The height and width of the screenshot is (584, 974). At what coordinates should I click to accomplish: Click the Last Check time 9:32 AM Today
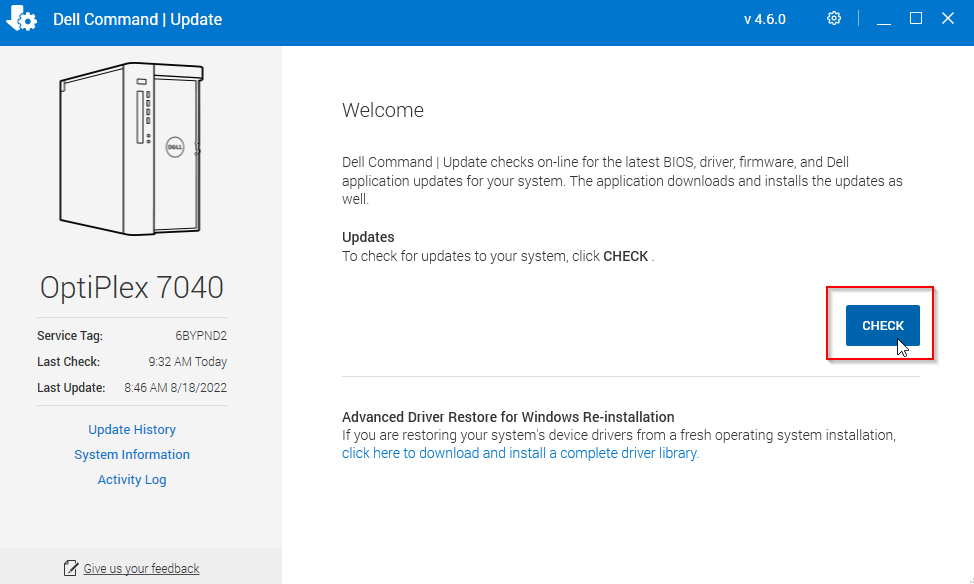188,362
